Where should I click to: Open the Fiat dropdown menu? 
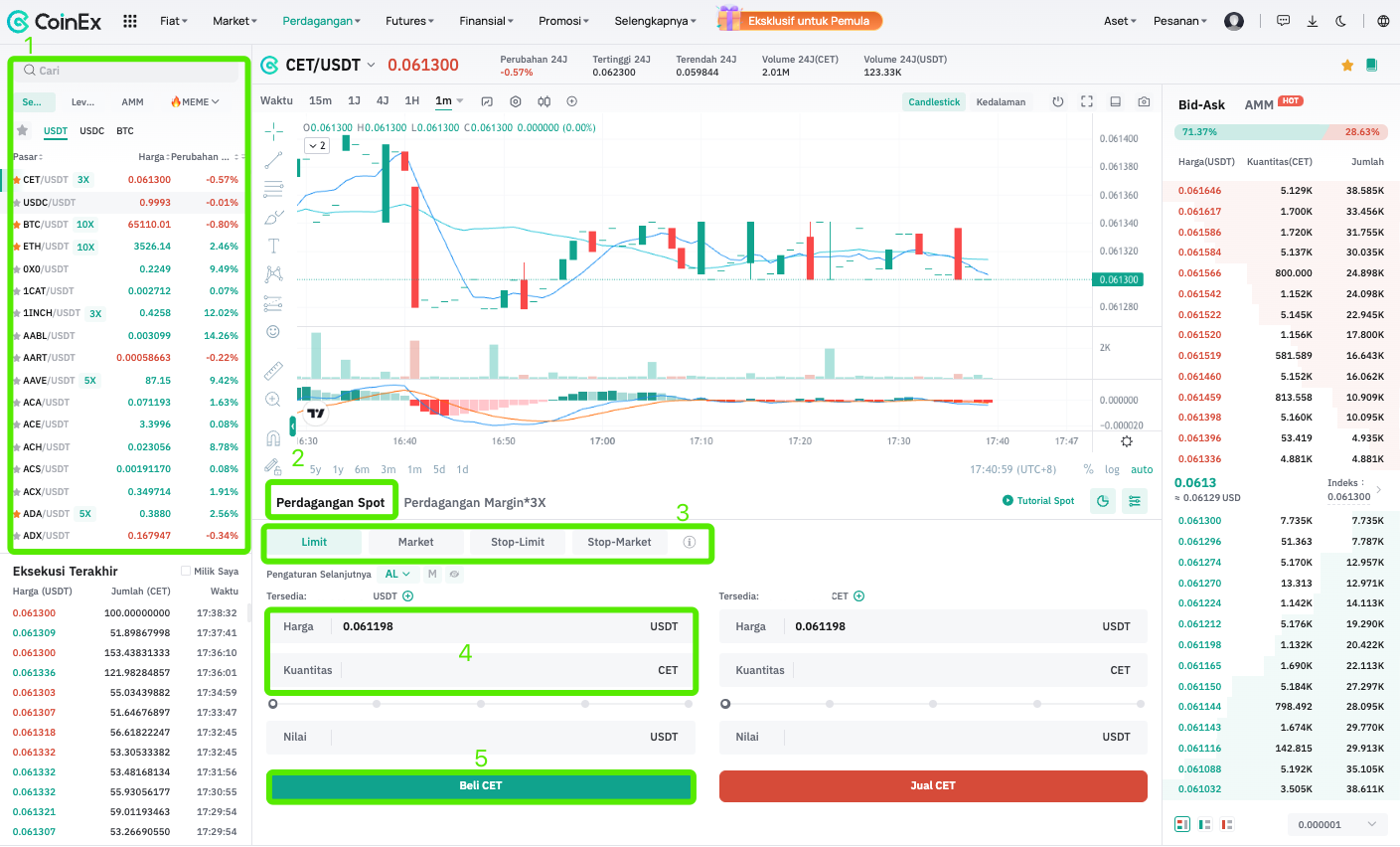coord(174,21)
